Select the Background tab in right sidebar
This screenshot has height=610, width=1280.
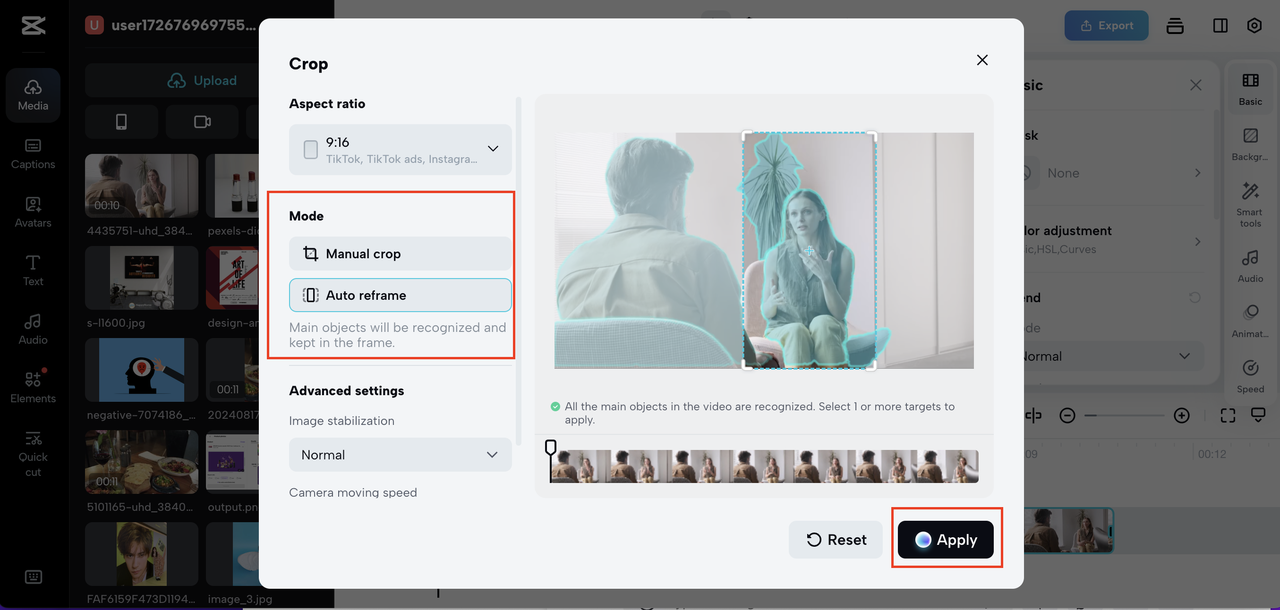point(1250,144)
